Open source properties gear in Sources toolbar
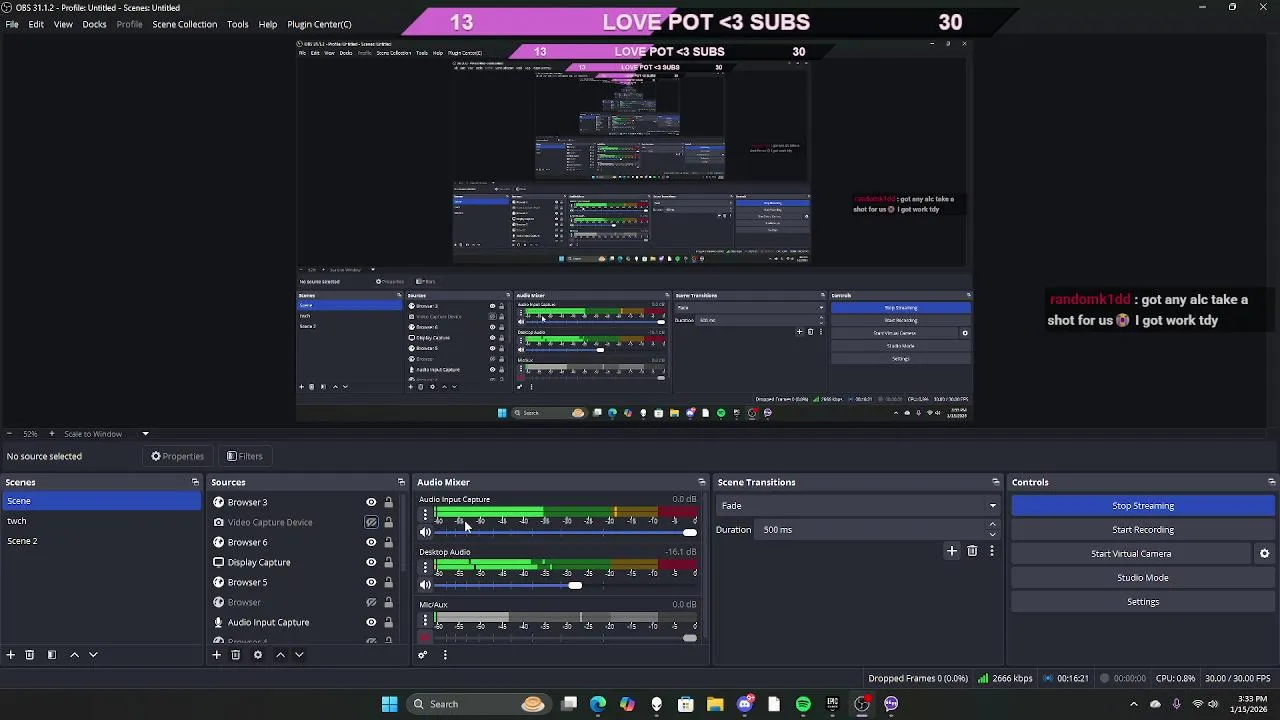 tap(258, 655)
